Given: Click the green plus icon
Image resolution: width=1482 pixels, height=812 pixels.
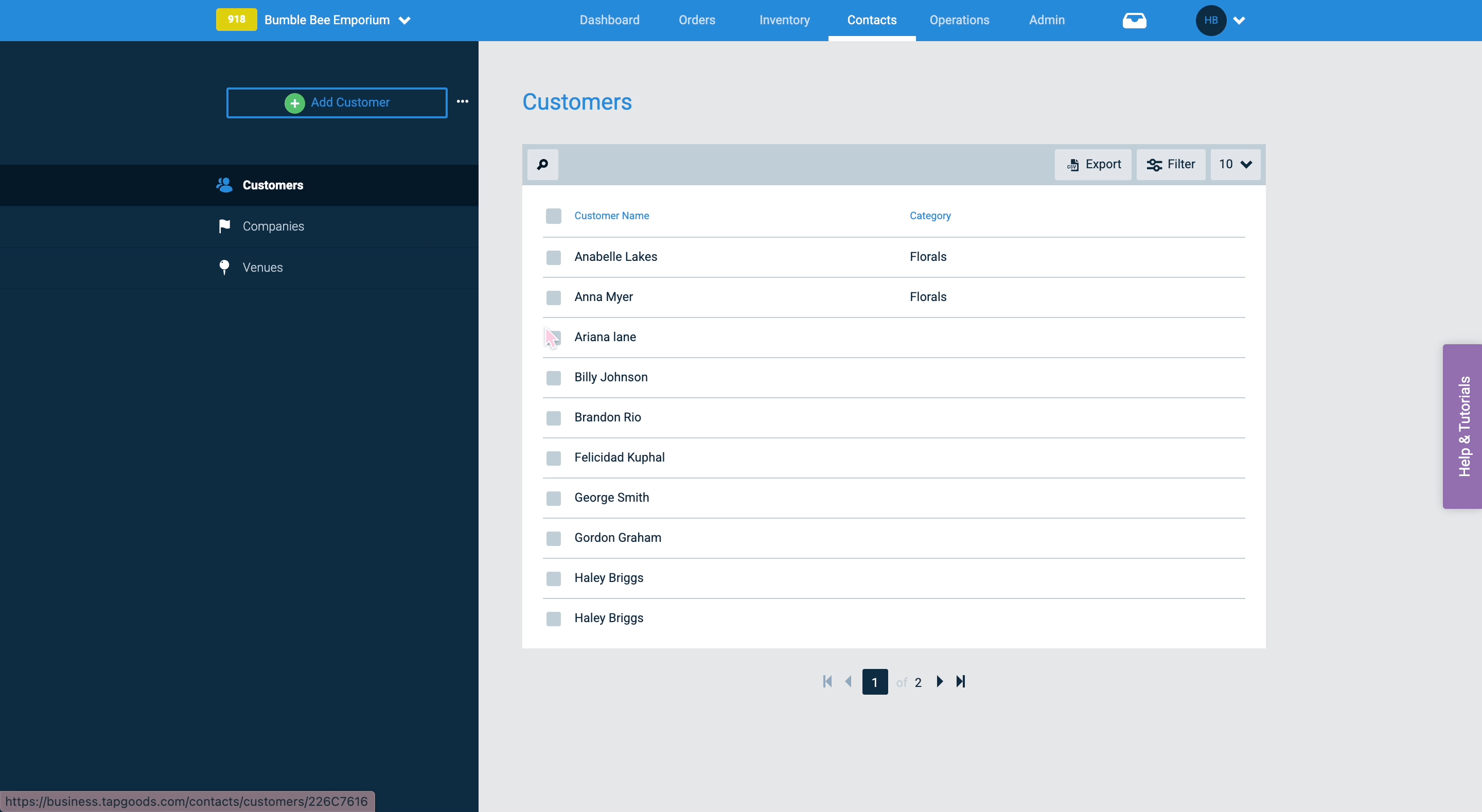Looking at the screenshot, I should coord(294,103).
